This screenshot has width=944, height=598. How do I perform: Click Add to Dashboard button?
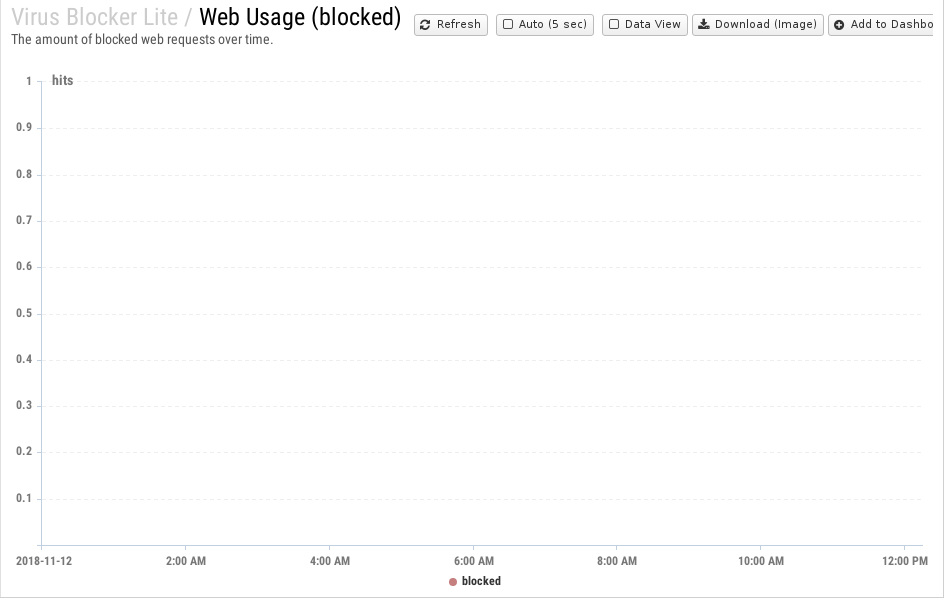point(881,25)
